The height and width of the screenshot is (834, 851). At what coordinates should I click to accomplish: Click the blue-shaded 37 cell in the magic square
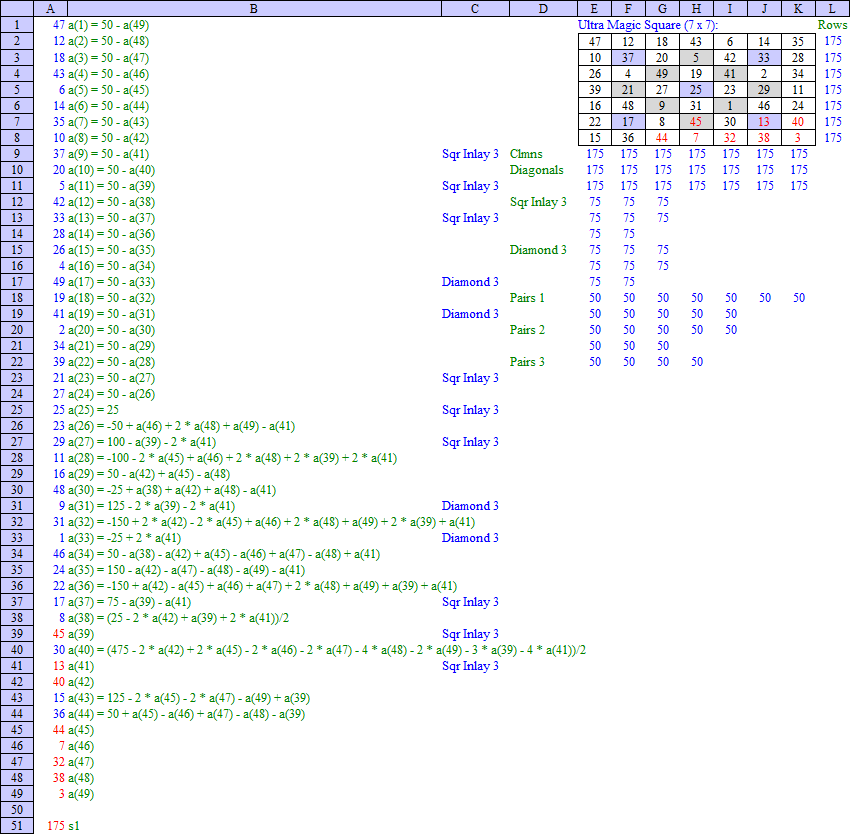coord(628,58)
